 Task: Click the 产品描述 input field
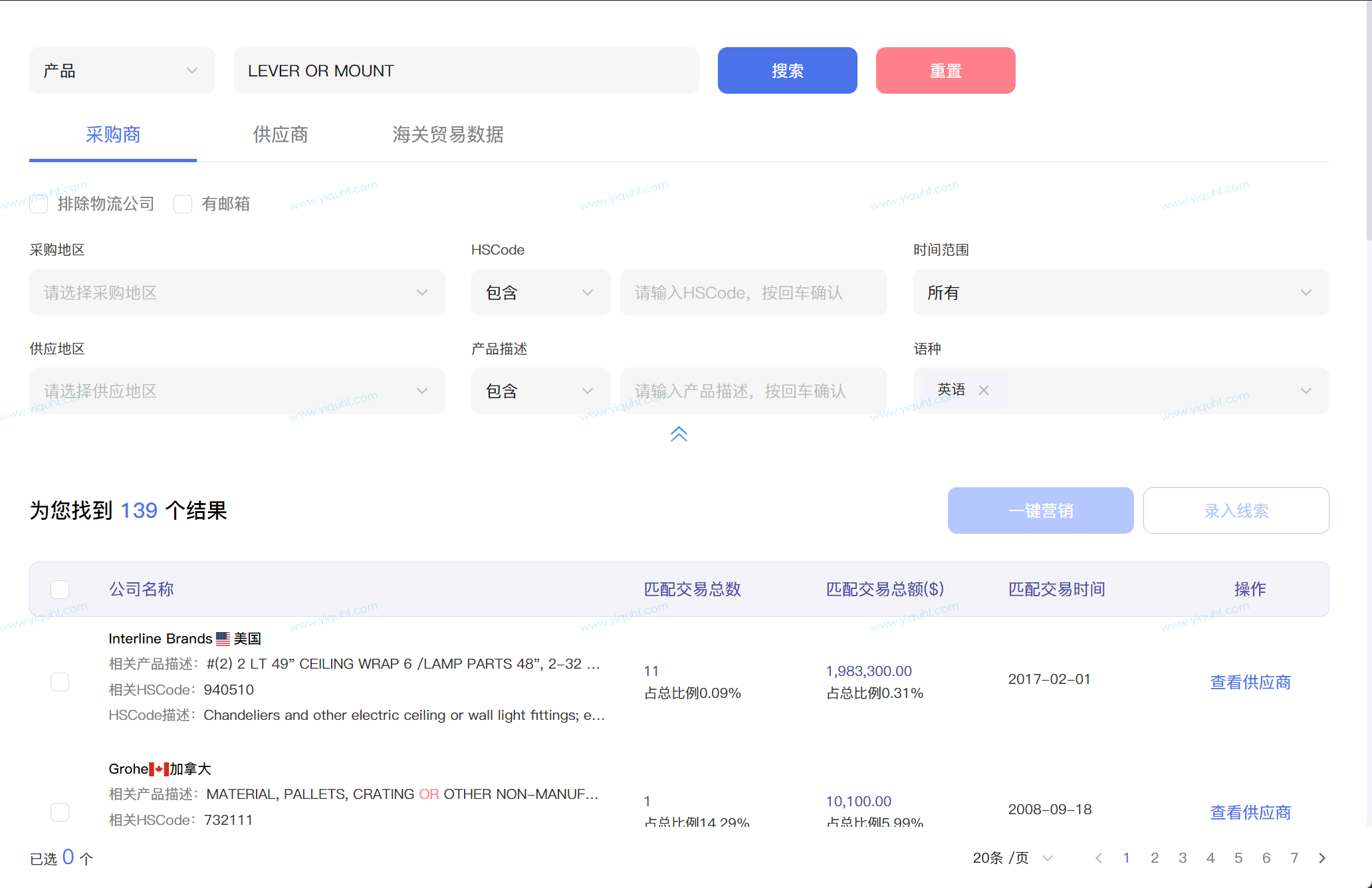pos(754,391)
